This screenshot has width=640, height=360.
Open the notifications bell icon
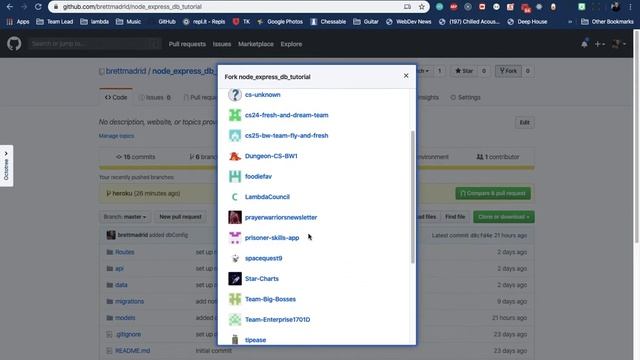(584, 44)
